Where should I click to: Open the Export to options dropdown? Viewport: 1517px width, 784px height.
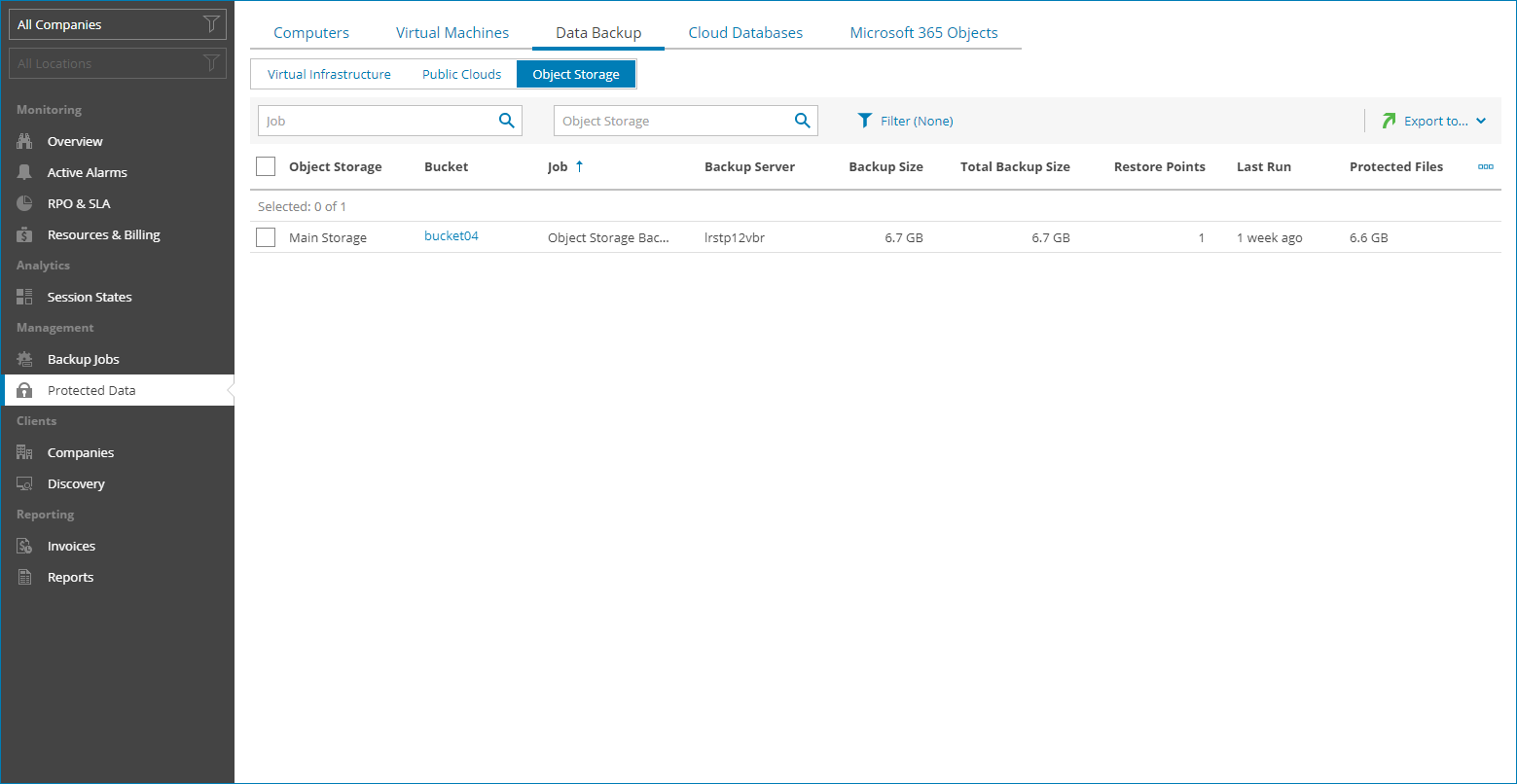pos(1434,120)
